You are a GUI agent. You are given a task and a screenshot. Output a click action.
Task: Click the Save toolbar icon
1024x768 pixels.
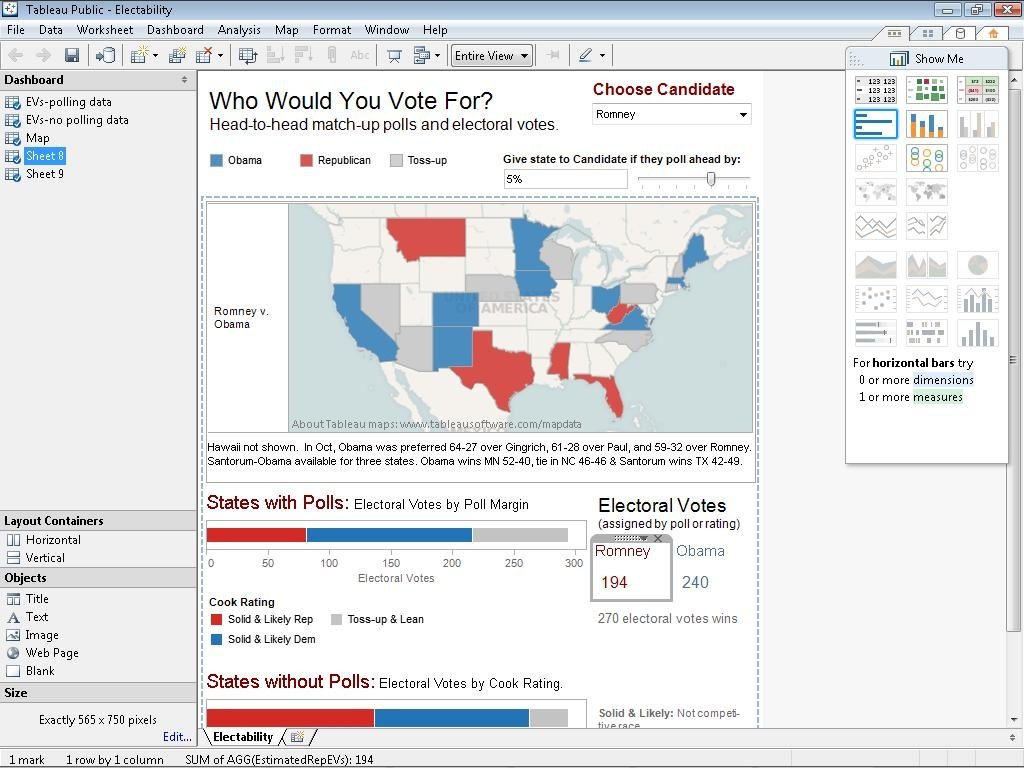[x=72, y=56]
